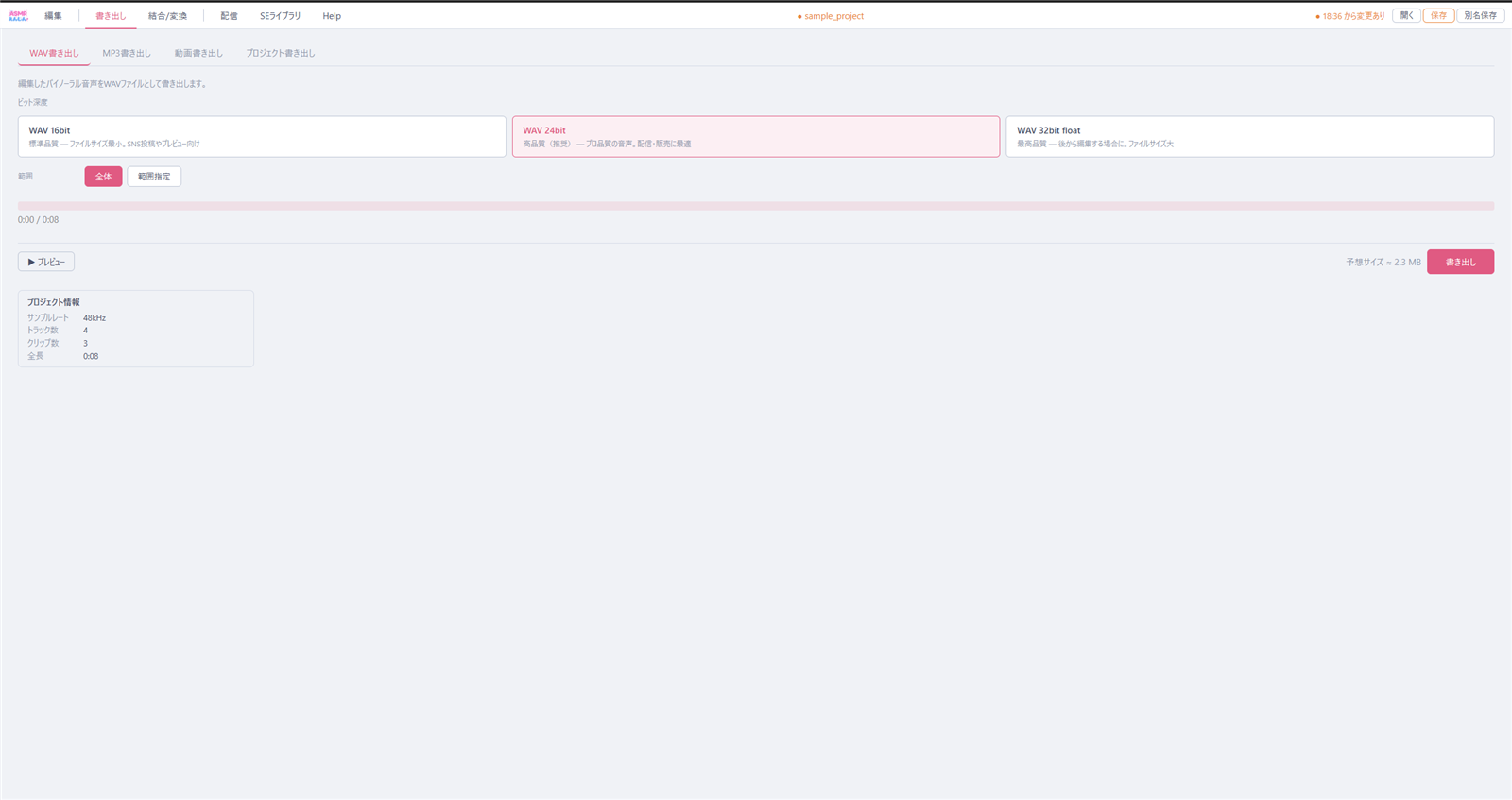Open the Help menu
The height and width of the screenshot is (800, 1512).
pyautogui.click(x=332, y=16)
